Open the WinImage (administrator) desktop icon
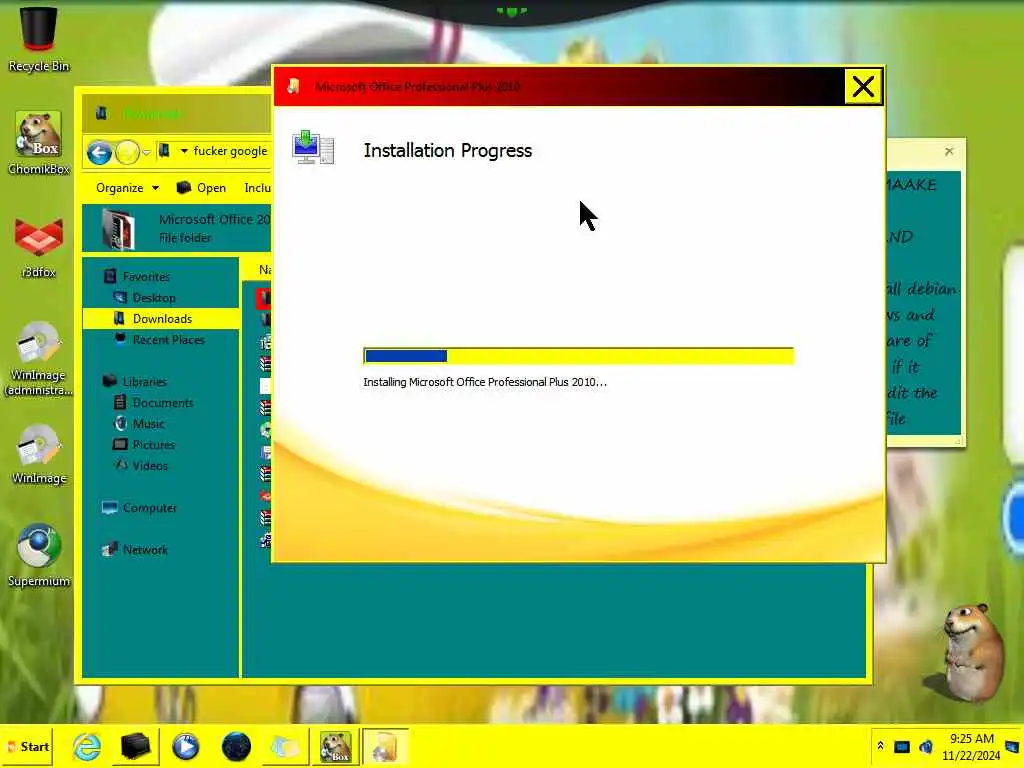The image size is (1024, 768). [39, 358]
